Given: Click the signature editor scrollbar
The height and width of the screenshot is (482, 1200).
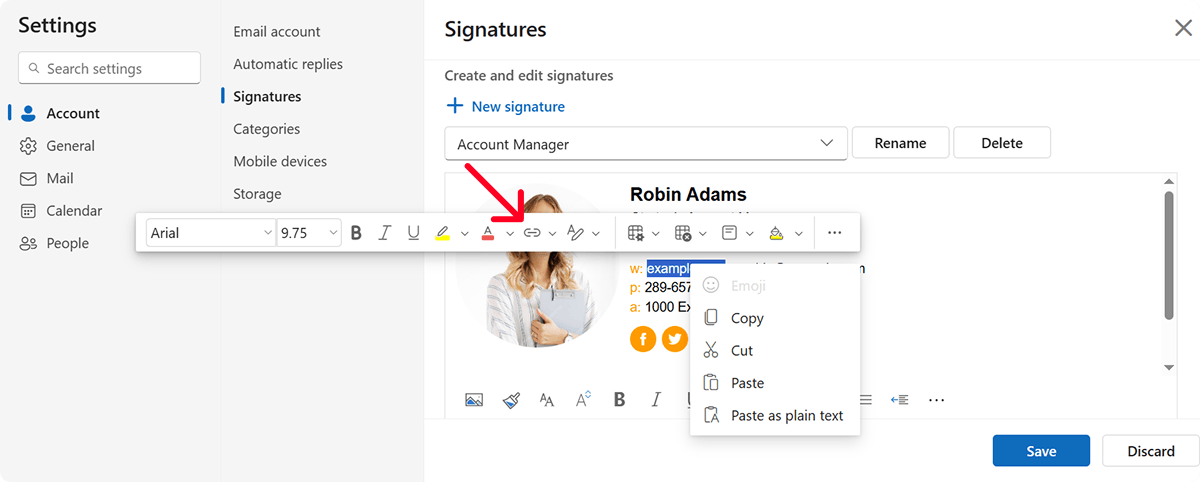Looking at the screenshot, I should click(1169, 255).
